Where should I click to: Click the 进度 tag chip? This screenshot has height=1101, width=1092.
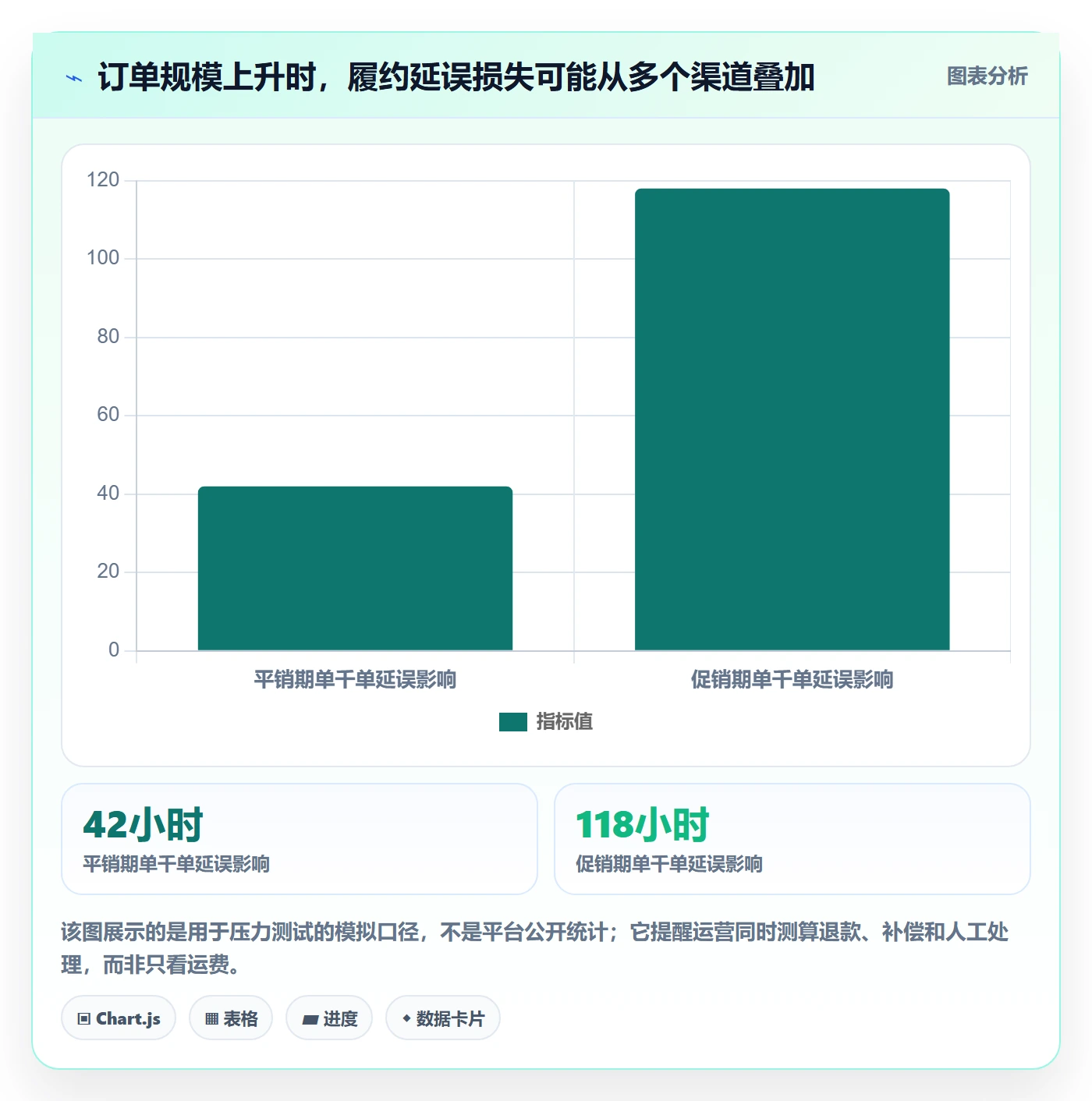(x=329, y=1018)
